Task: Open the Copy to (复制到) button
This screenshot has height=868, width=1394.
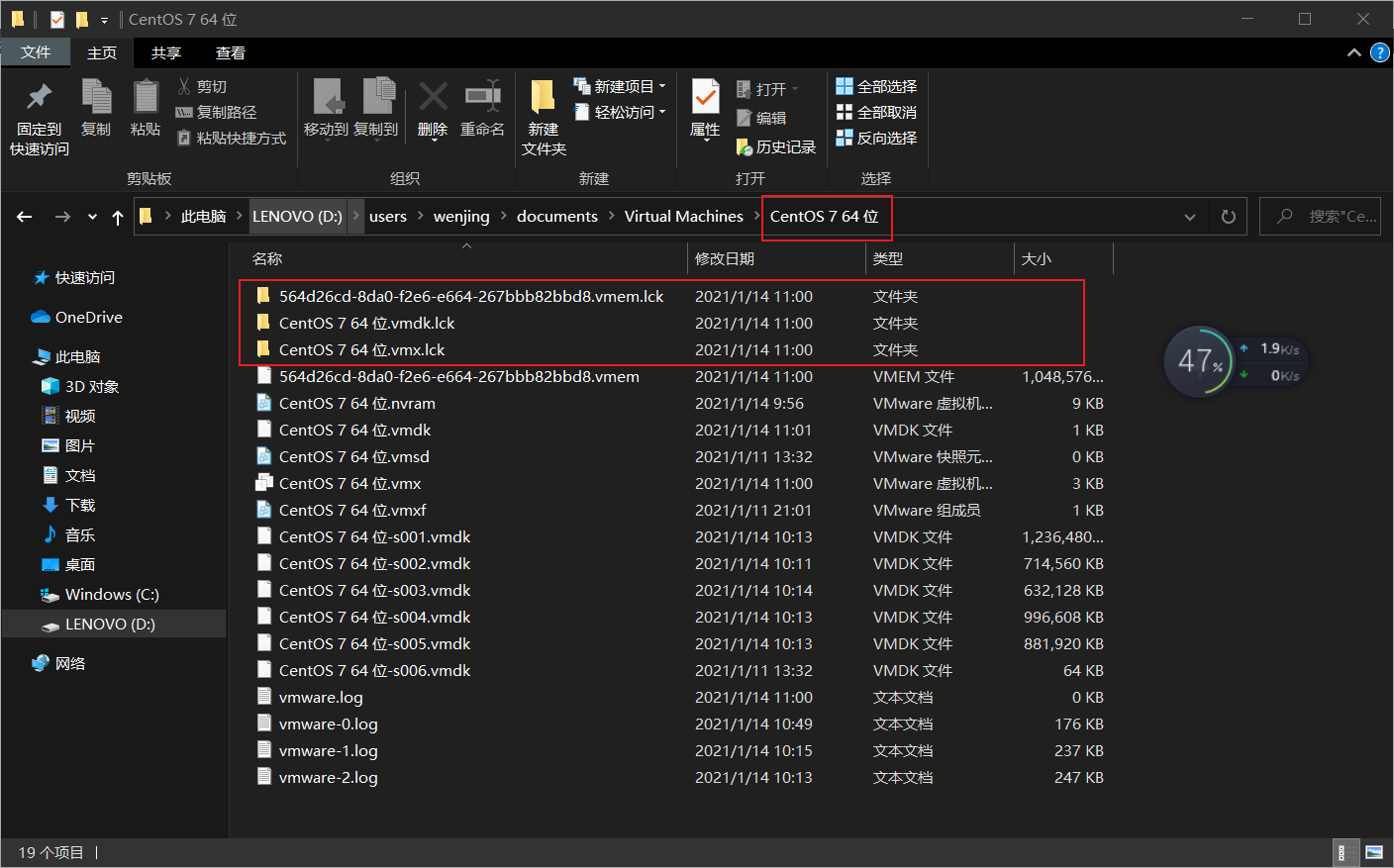Action: (376, 108)
